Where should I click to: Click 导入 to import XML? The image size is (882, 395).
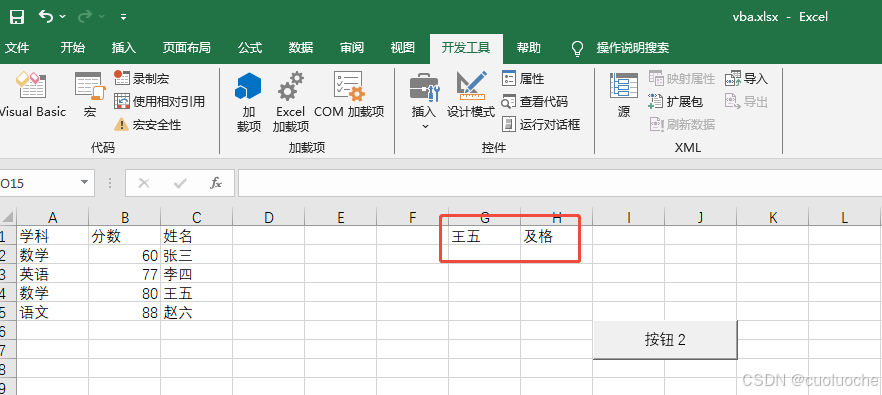point(746,78)
